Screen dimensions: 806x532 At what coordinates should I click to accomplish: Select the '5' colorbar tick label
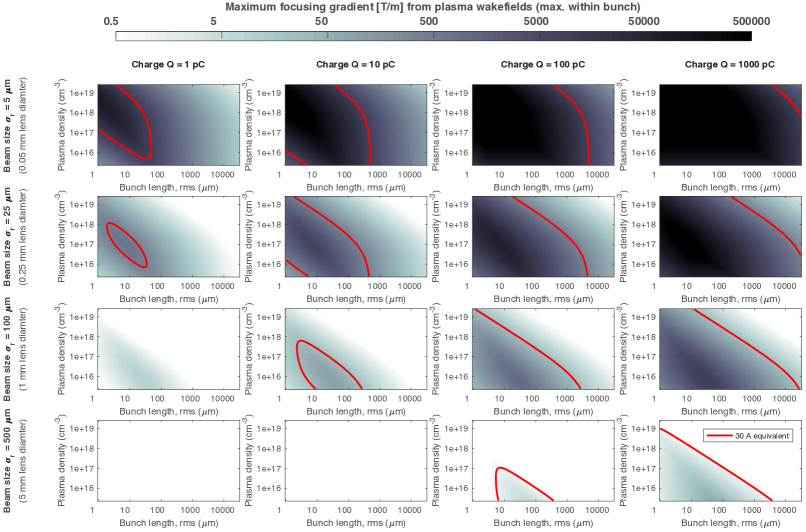pos(213,21)
